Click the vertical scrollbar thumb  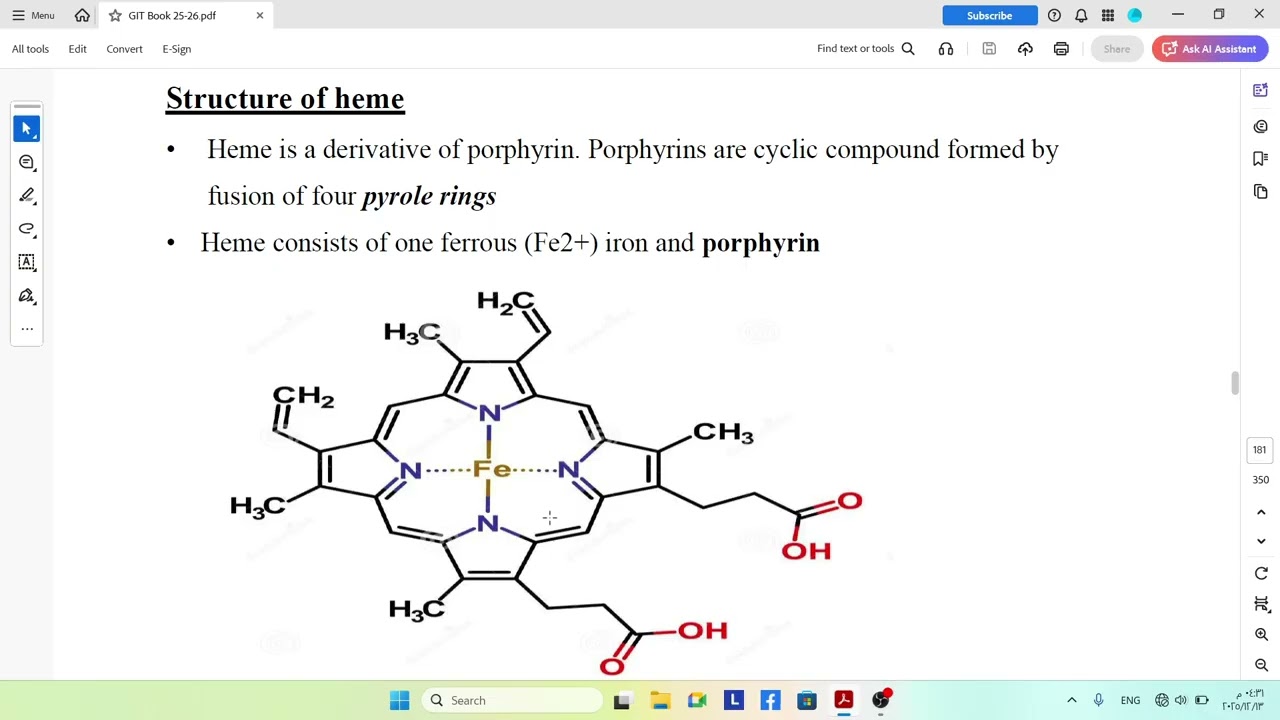coord(1235,383)
